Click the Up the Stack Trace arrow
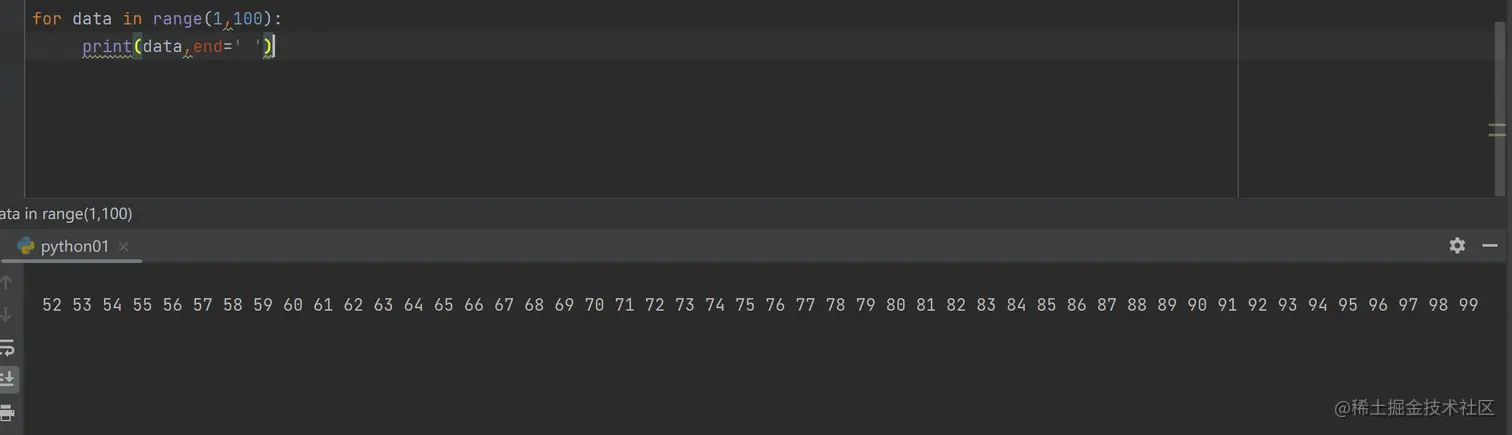1512x435 pixels. 6,282
